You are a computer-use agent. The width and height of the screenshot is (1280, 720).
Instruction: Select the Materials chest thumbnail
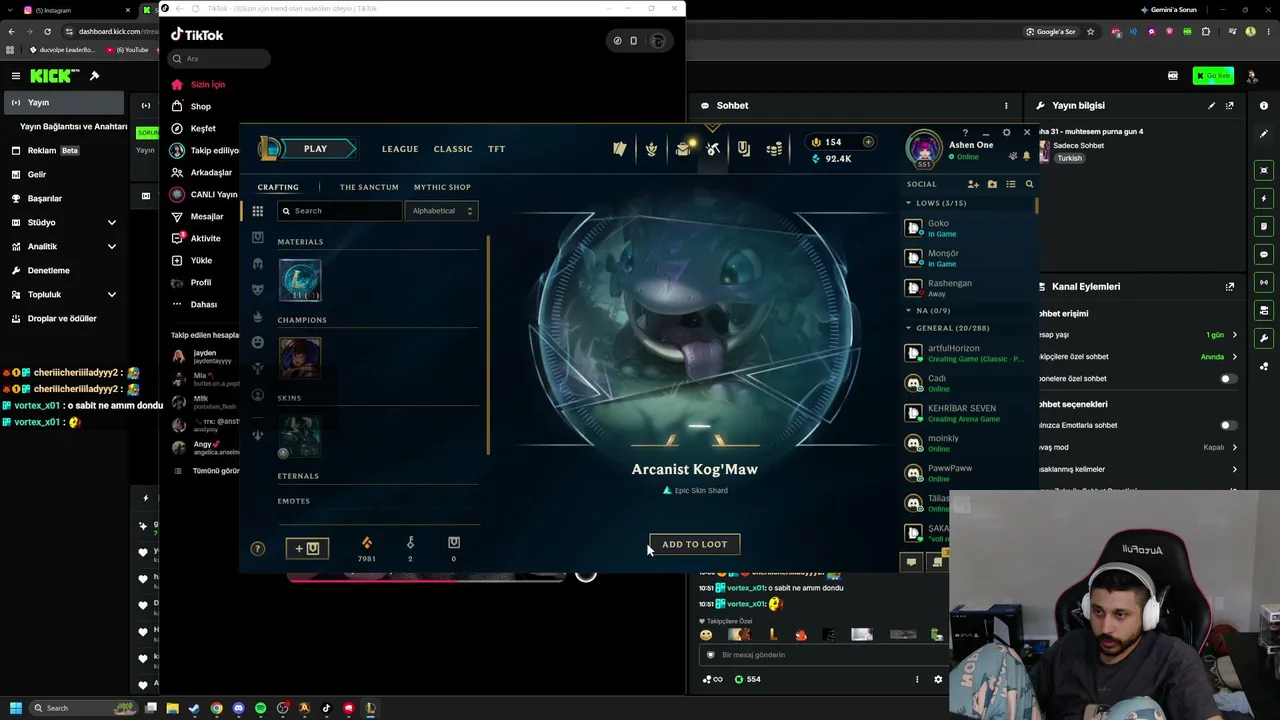pyautogui.click(x=300, y=280)
